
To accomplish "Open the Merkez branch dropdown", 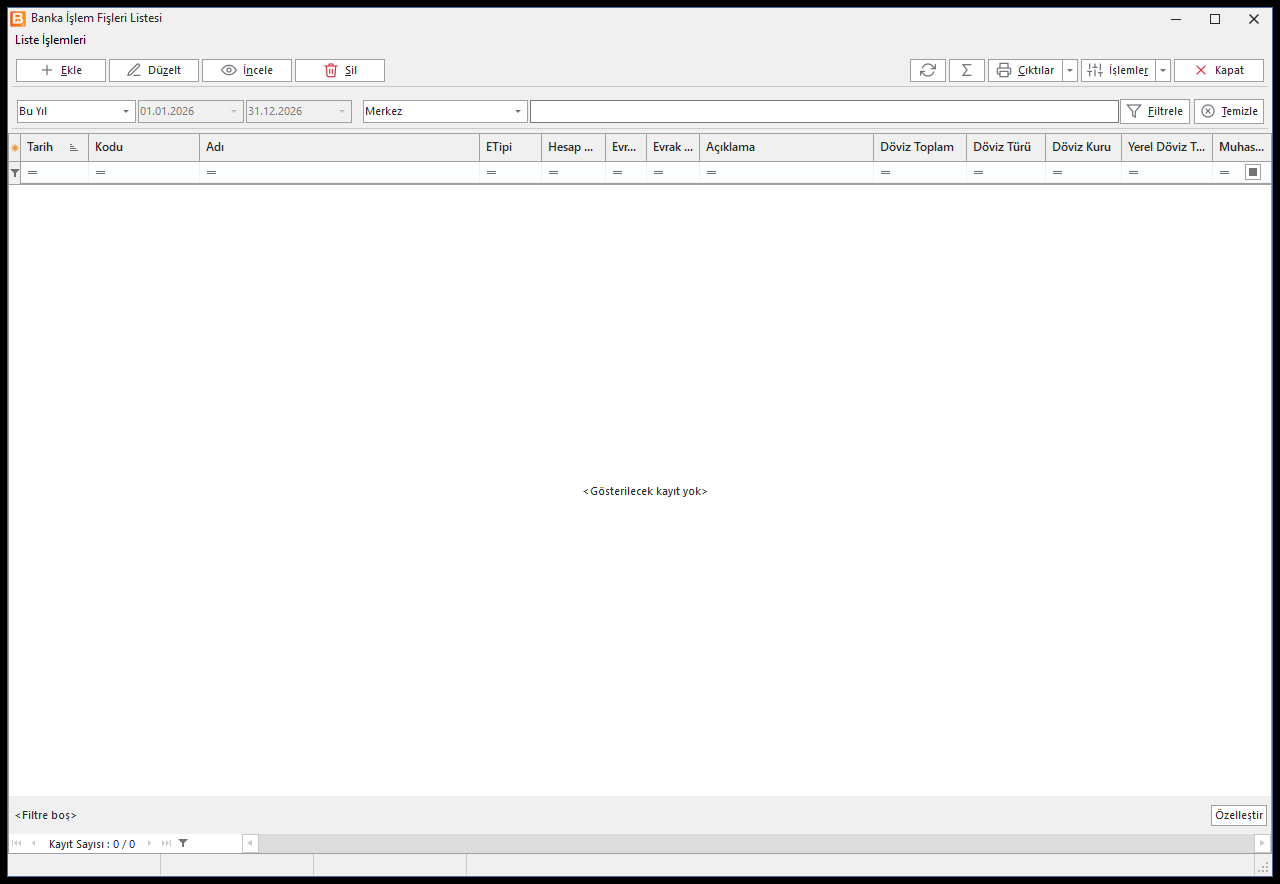I will tap(518, 111).
